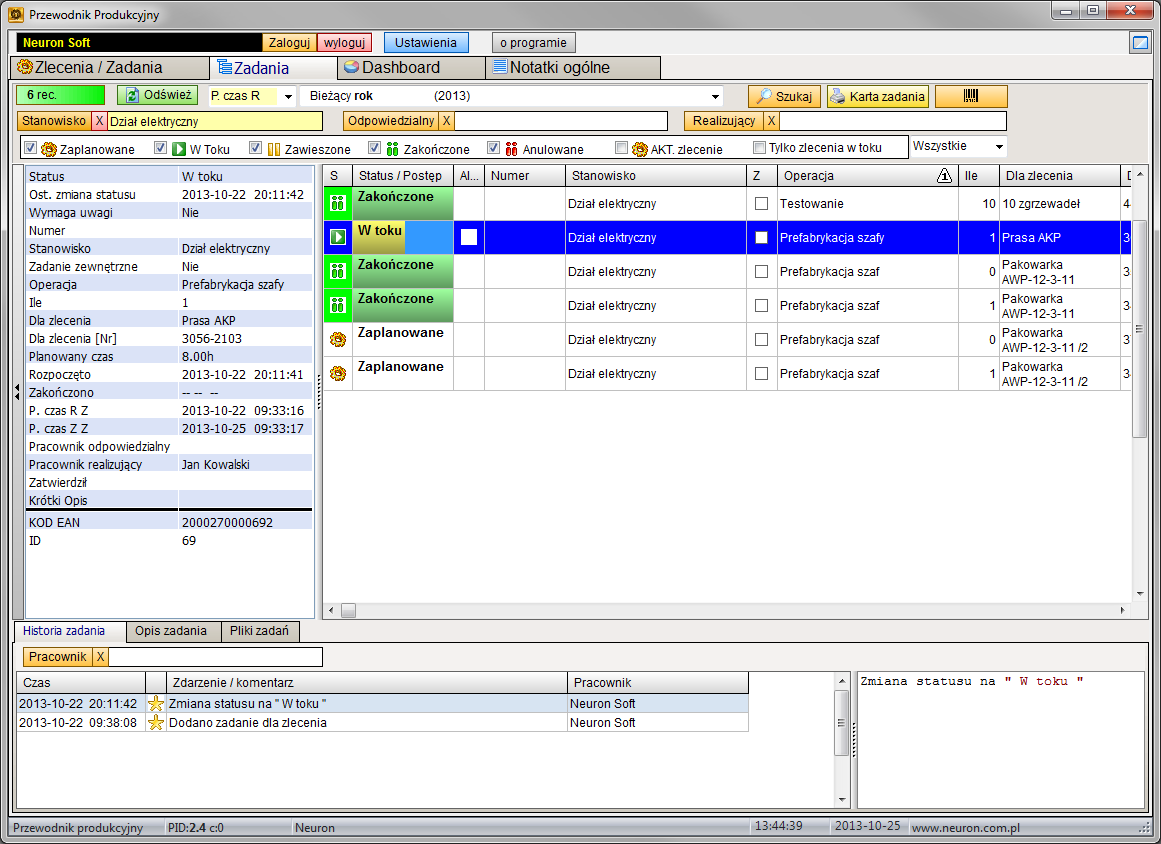
Task: Click the 'o programie' button
Action: [533, 43]
